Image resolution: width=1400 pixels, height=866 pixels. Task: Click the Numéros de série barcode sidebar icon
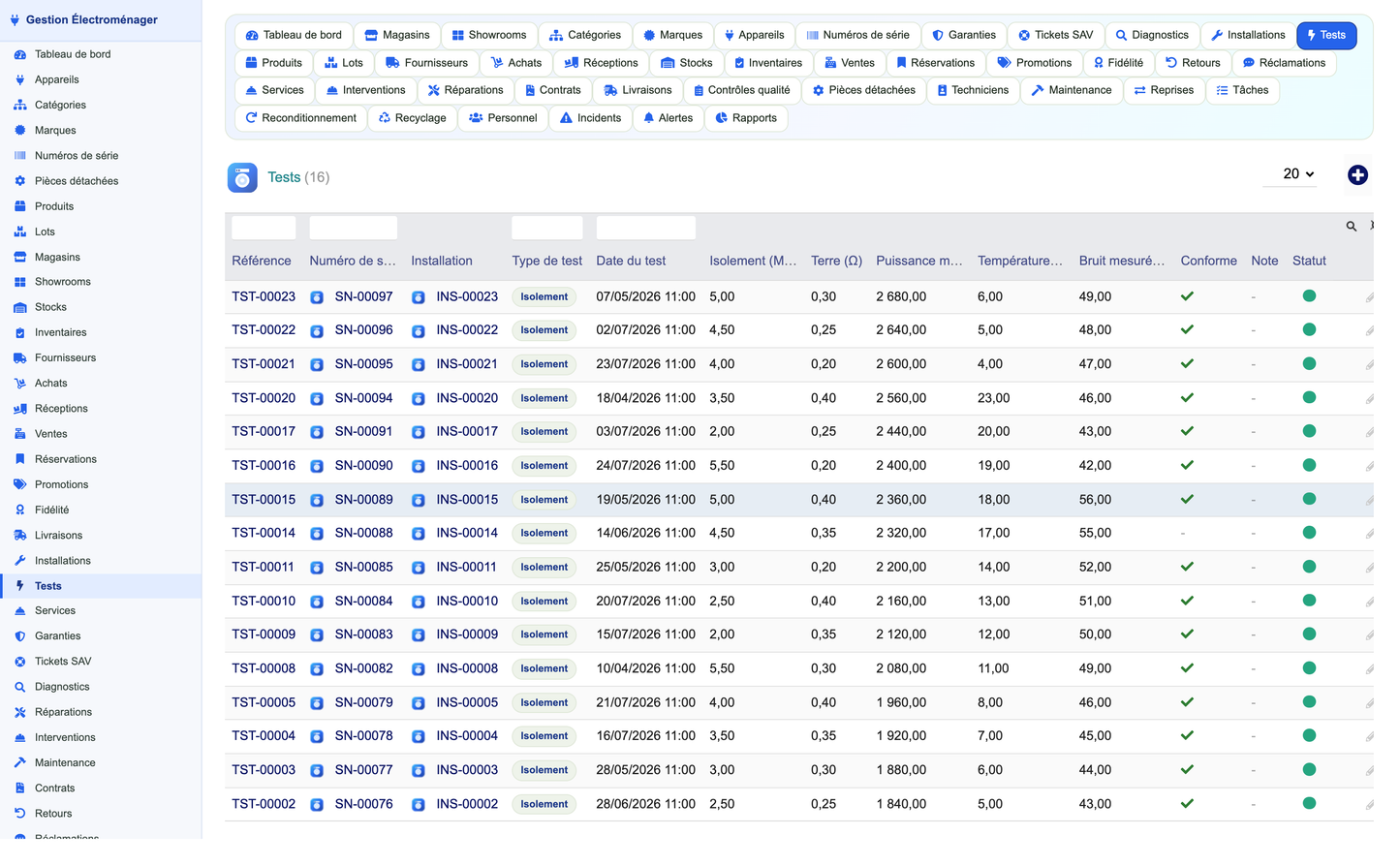[x=19, y=155]
